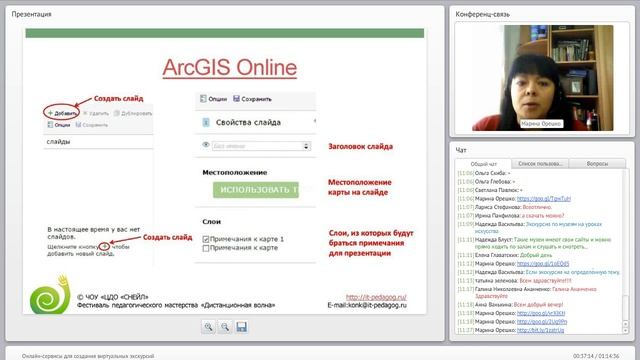The image size is (640, 360).
Task: Toggle the eye icon beside the slide title field
Action: (206, 145)
